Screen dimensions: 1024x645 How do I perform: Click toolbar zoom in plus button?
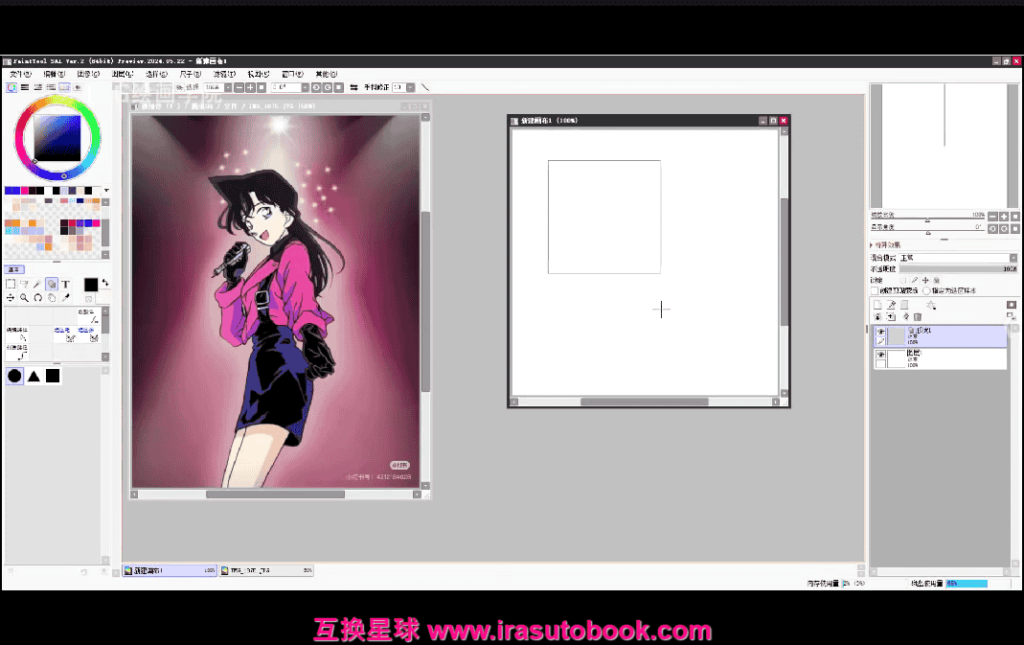click(250, 87)
